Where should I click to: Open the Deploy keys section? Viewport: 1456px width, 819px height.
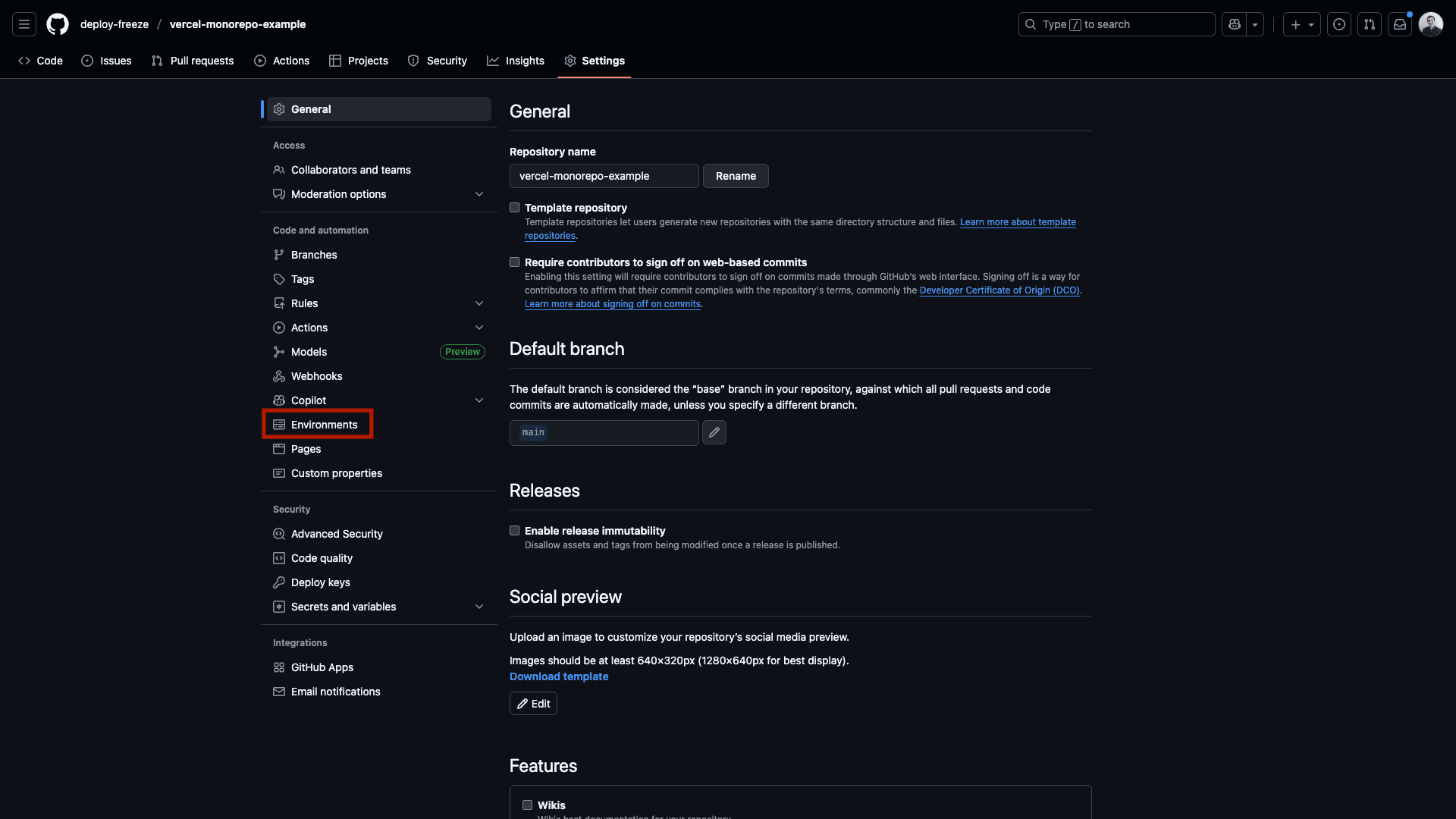[x=320, y=582]
